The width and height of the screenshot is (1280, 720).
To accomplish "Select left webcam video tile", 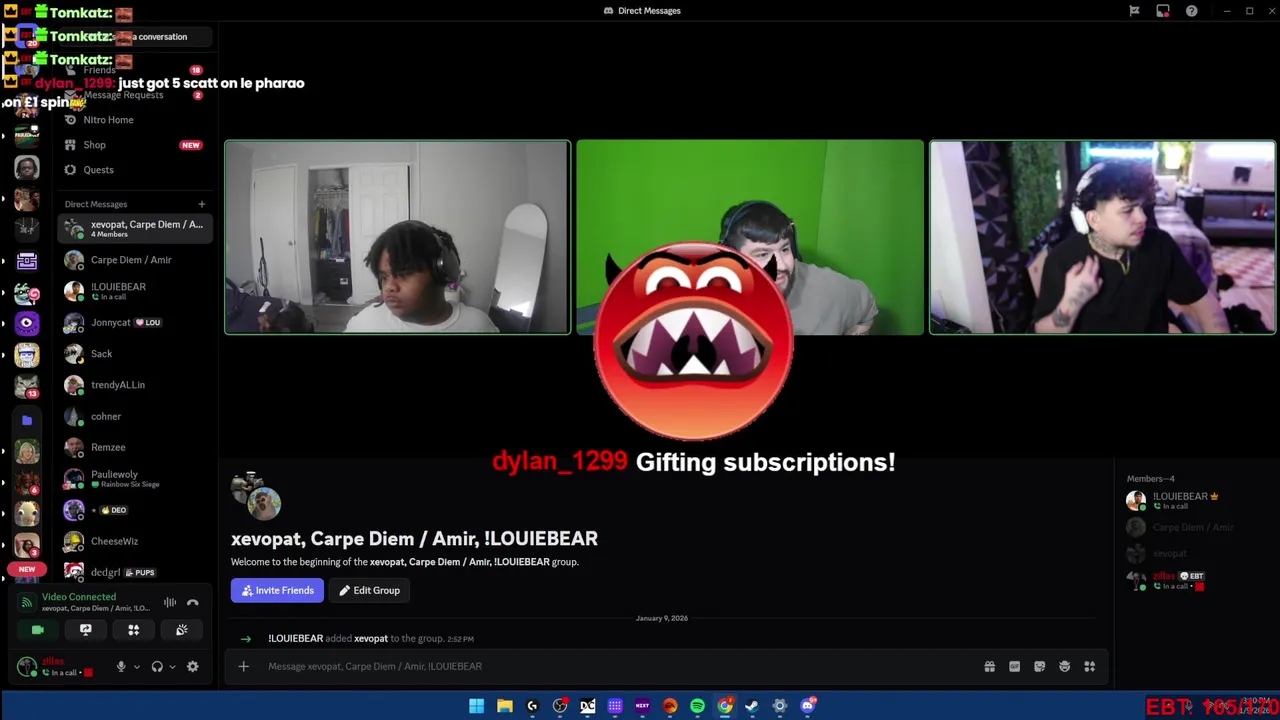I will pyautogui.click(x=397, y=237).
